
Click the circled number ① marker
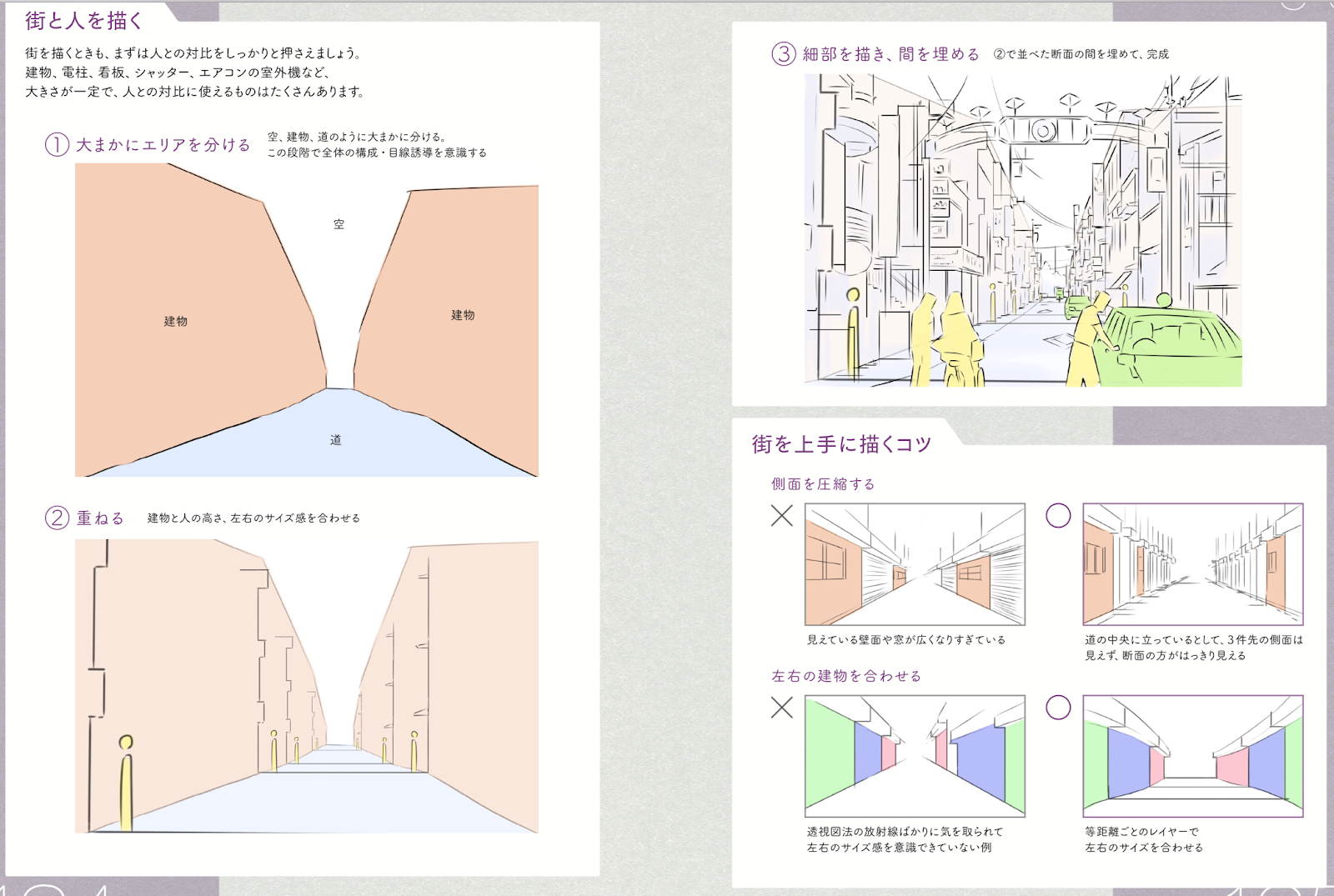pyautogui.click(x=57, y=145)
